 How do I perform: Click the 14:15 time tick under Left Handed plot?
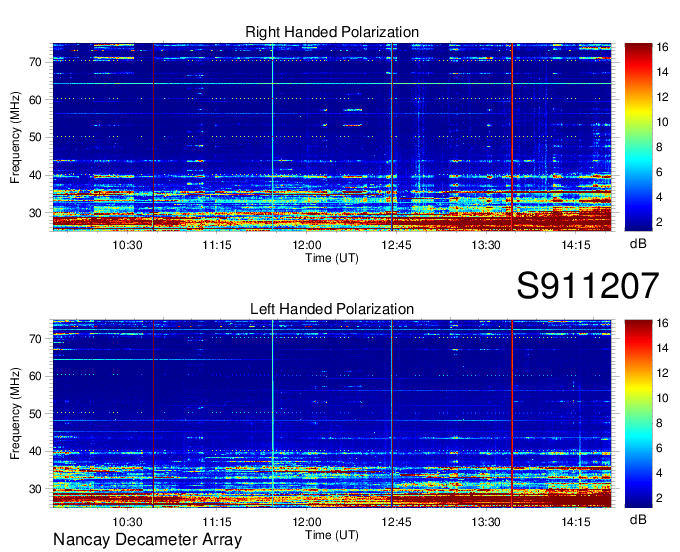click(x=576, y=522)
